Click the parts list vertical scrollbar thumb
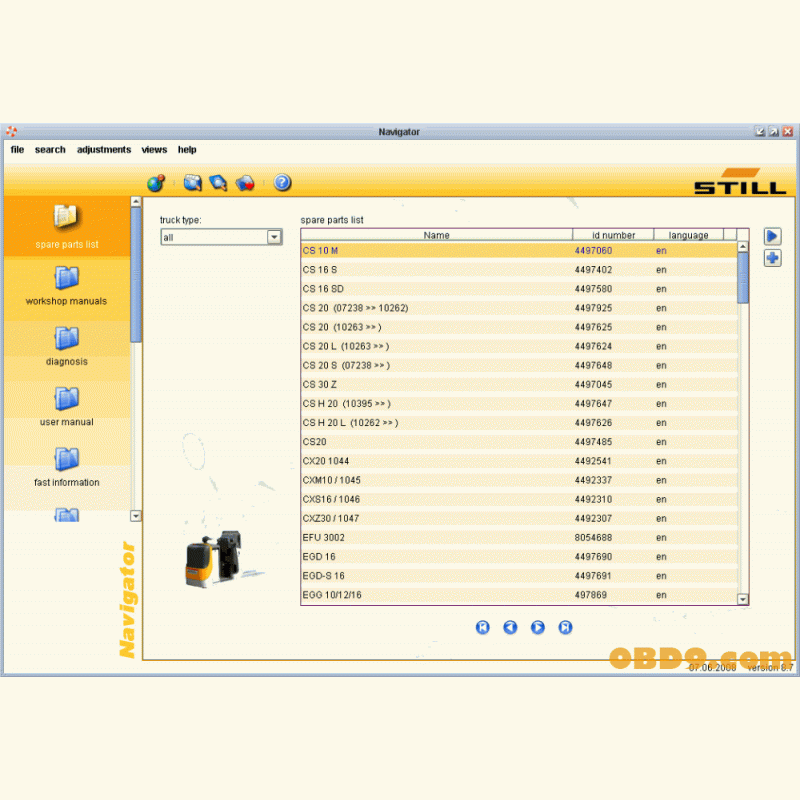 coord(743,278)
